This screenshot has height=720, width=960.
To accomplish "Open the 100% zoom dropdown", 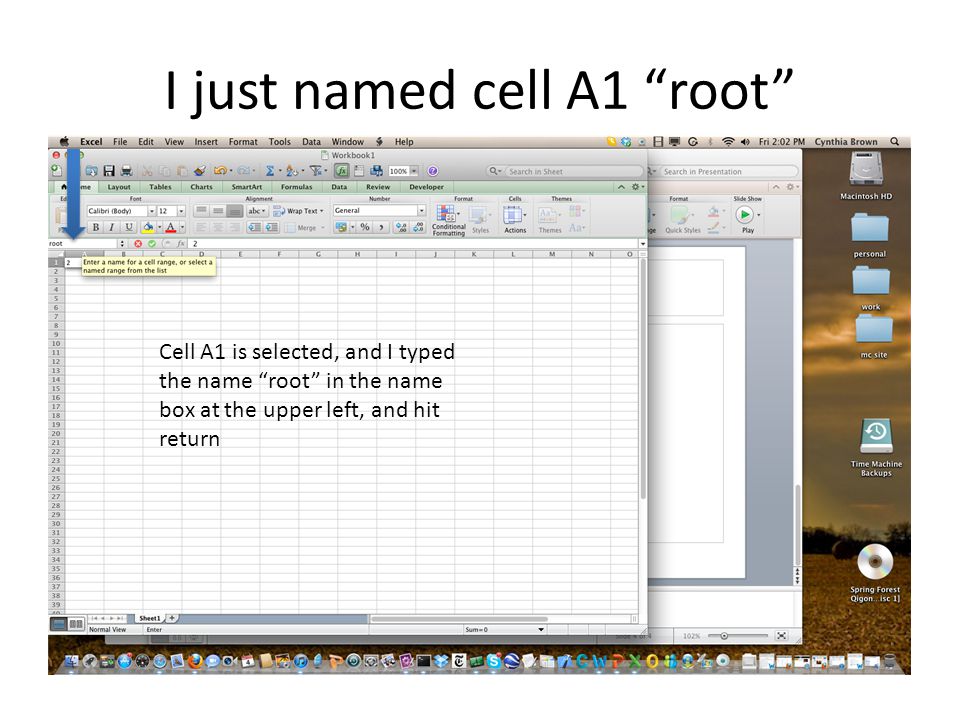I will pos(414,171).
